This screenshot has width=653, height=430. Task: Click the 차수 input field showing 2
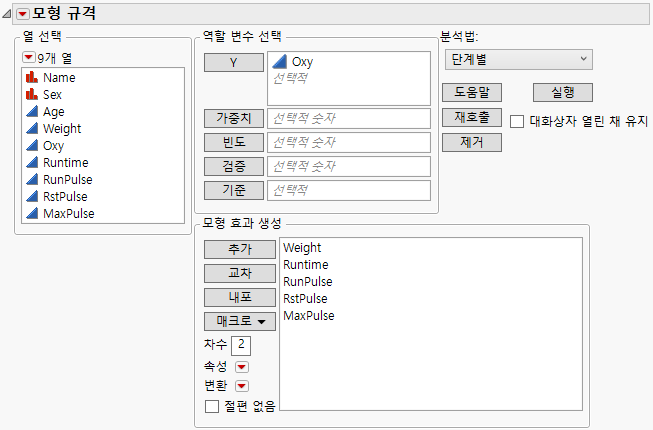pyautogui.click(x=241, y=345)
